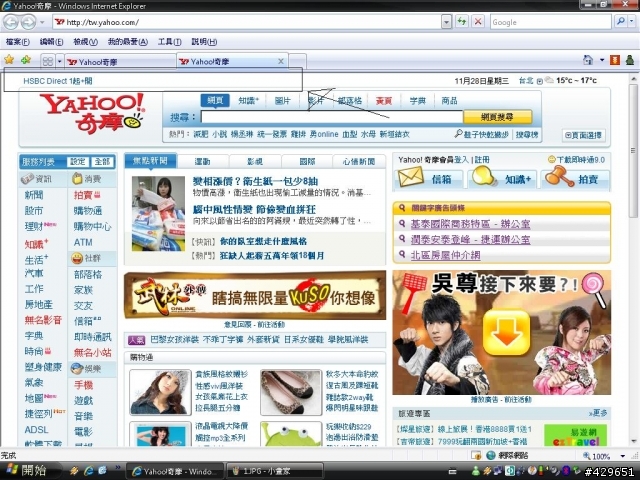This screenshot has height=480, width=640.
Task: Click the green Messenger person toolbar icon
Action: pos(630,60)
